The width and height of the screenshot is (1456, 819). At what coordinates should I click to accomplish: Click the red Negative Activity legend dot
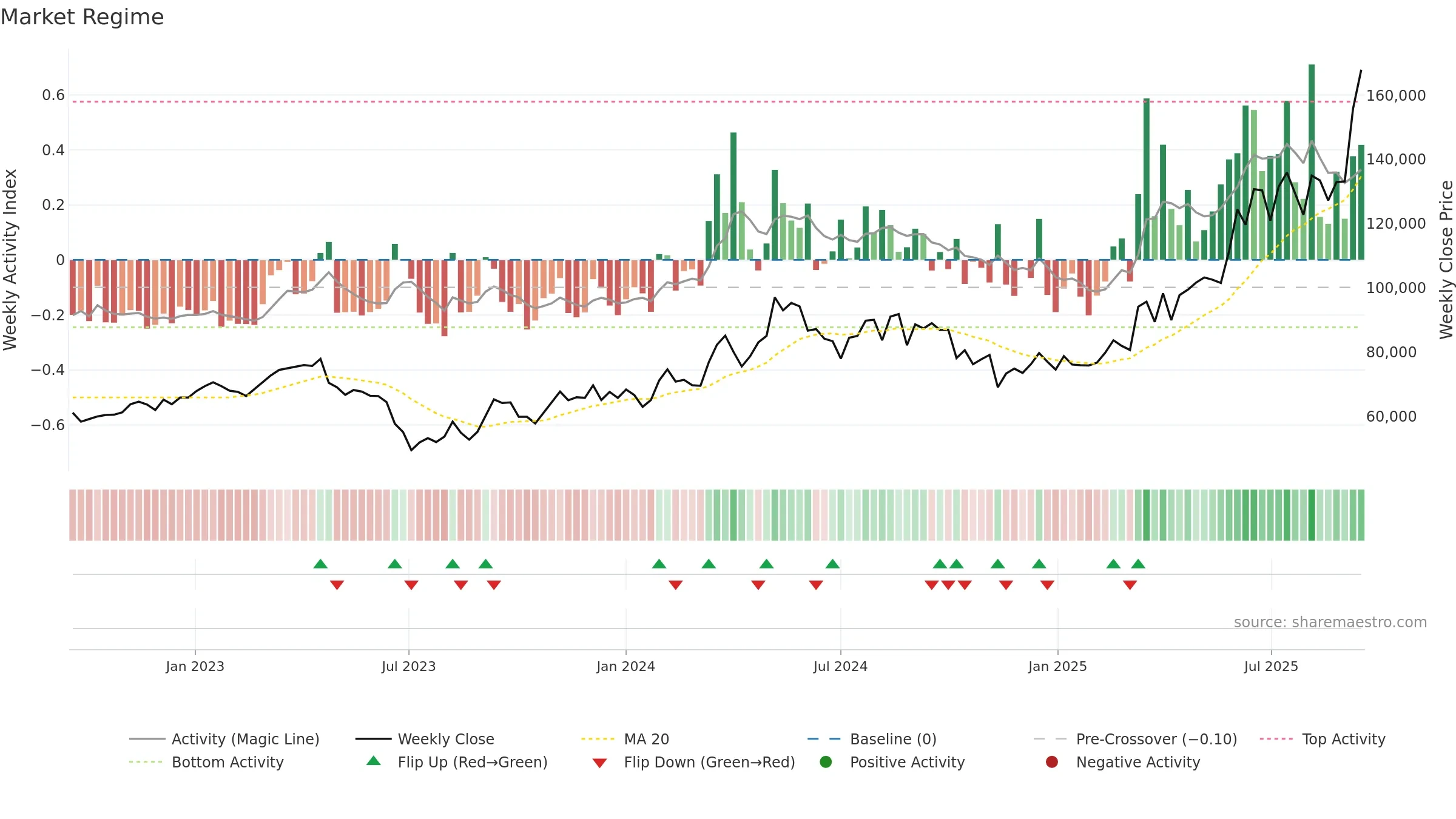(1052, 762)
